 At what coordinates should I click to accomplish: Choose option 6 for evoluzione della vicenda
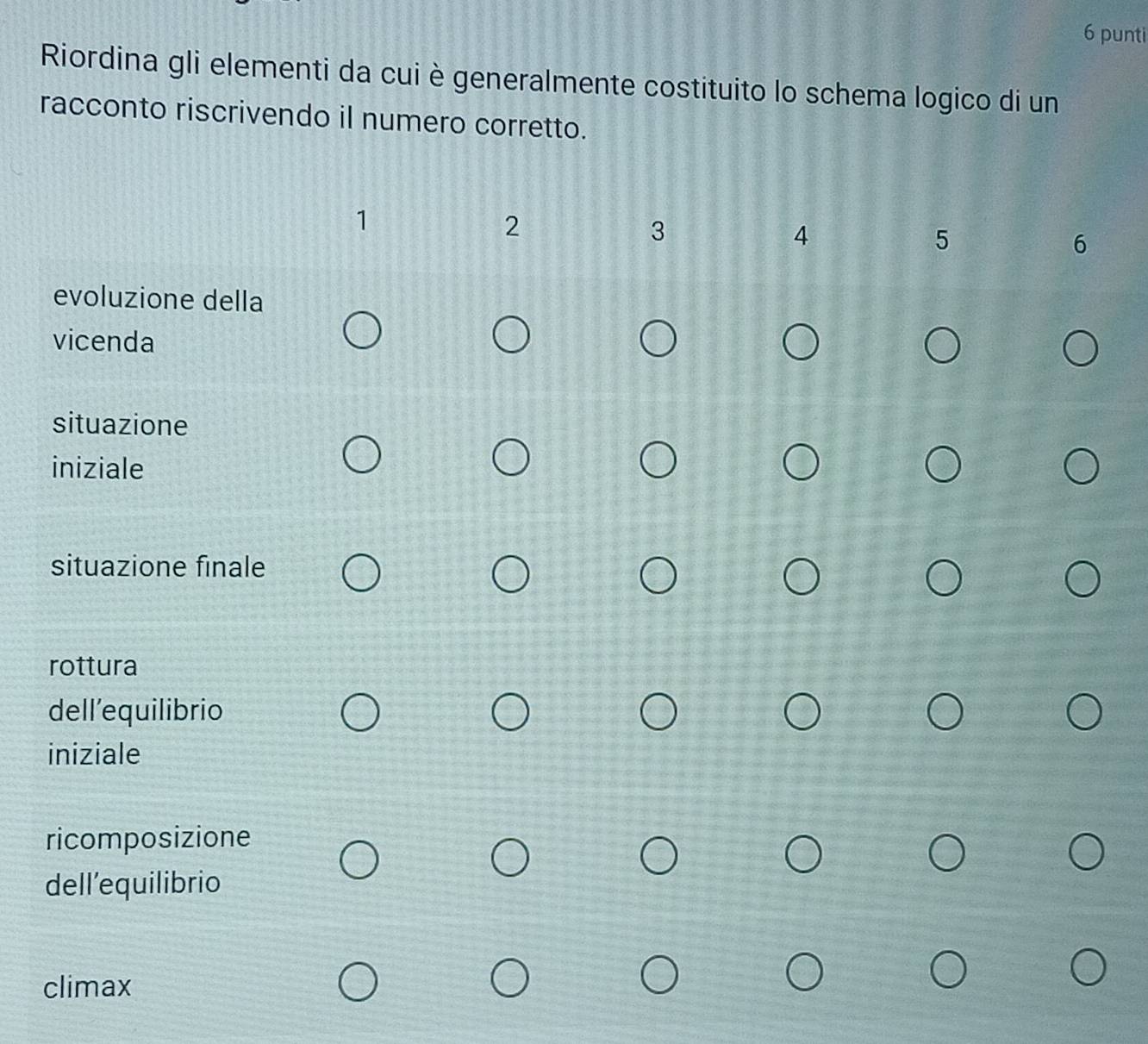pyautogui.click(x=1081, y=349)
